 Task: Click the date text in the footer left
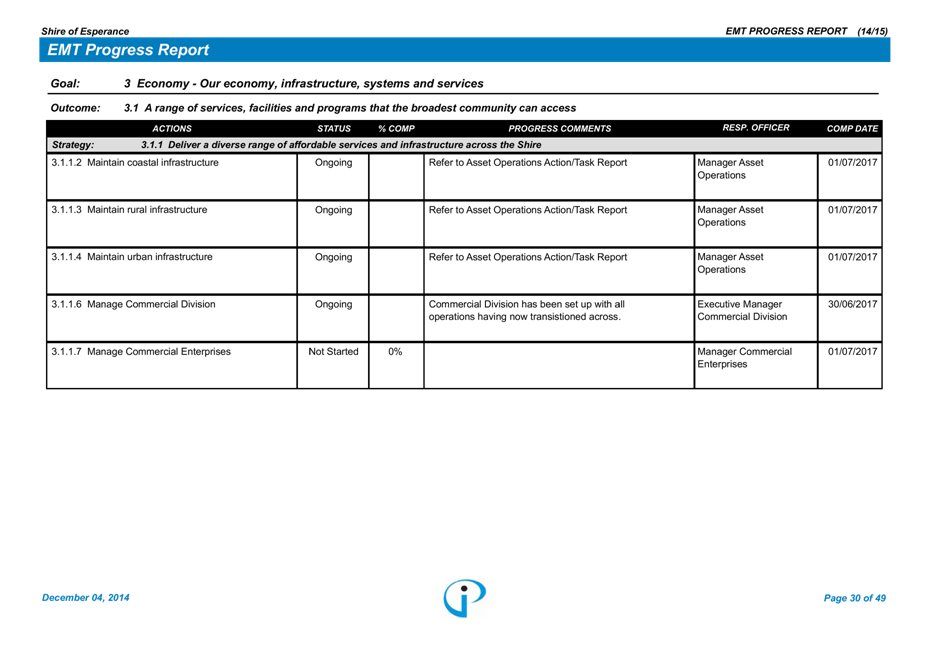[x=85, y=598]
